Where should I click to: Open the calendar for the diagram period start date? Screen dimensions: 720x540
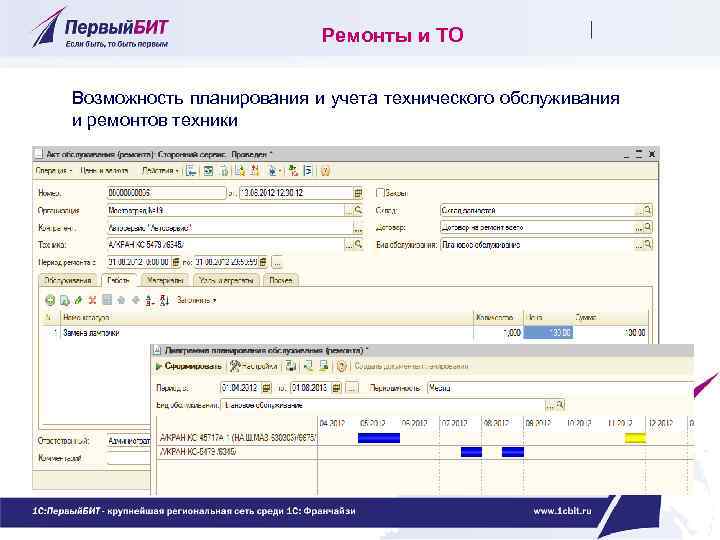[266, 388]
